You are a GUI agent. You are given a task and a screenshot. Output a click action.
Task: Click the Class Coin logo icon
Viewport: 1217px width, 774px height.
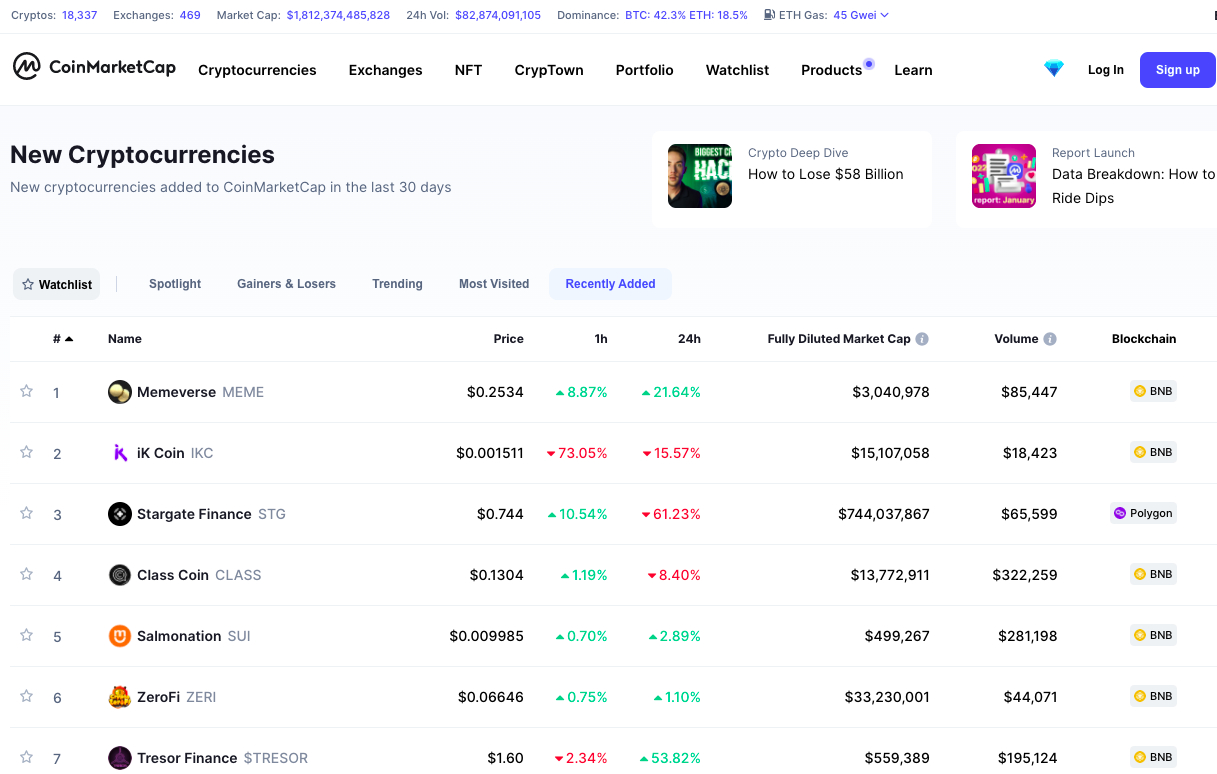tap(120, 575)
